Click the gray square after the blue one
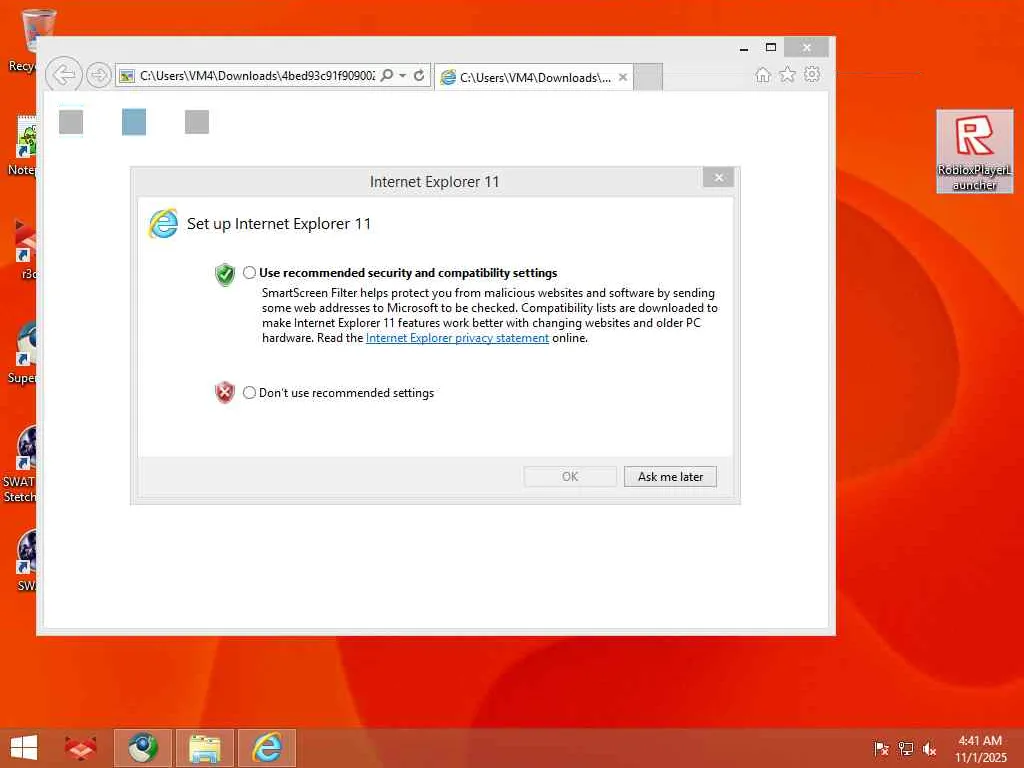The width and height of the screenshot is (1024, 768). pyautogui.click(x=197, y=122)
